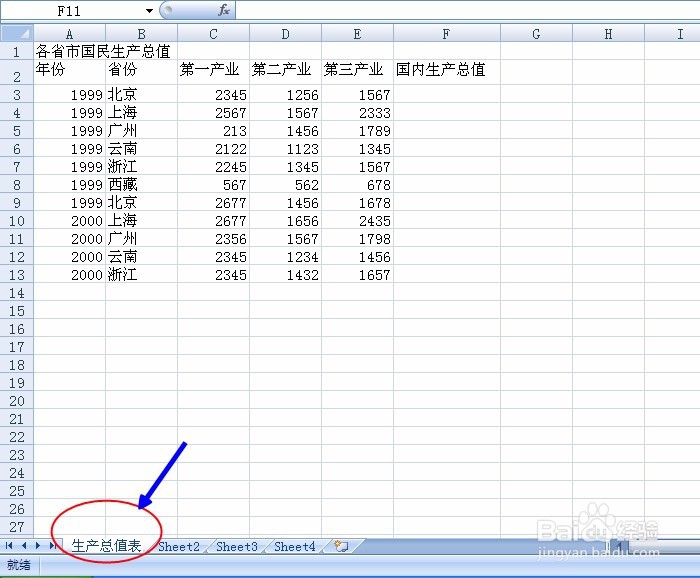Select column B header
The width and height of the screenshot is (700, 578).
click(142, 33)
